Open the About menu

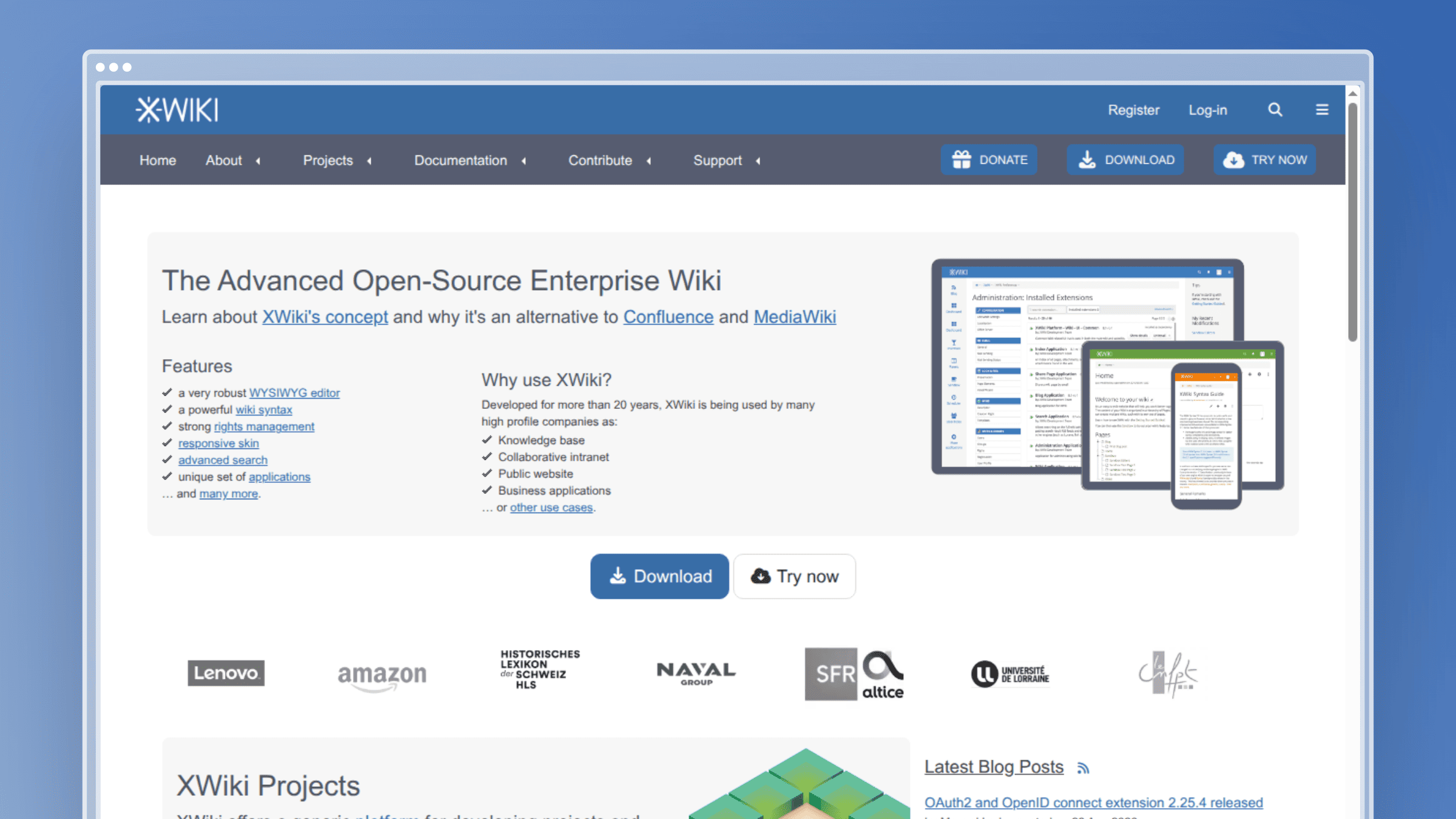point(223,161)
